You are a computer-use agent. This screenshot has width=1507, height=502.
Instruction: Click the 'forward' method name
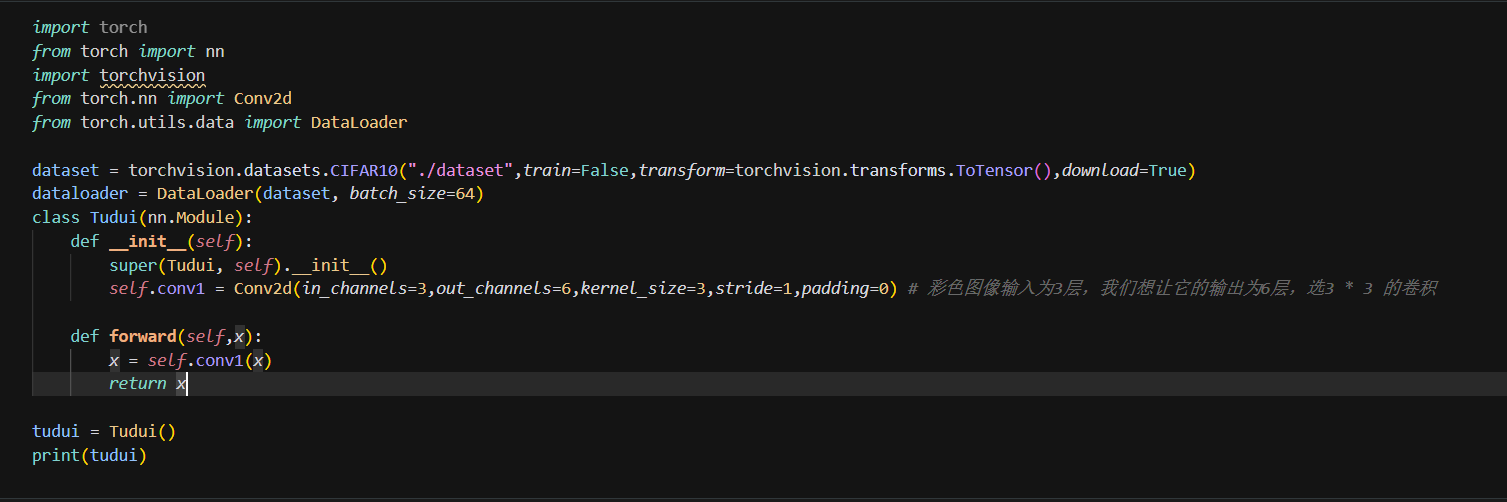tap(142, 339)
